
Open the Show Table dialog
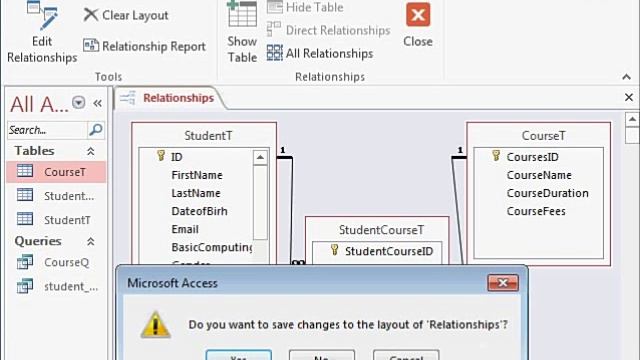pyautogui.click(x=242, y=33)
